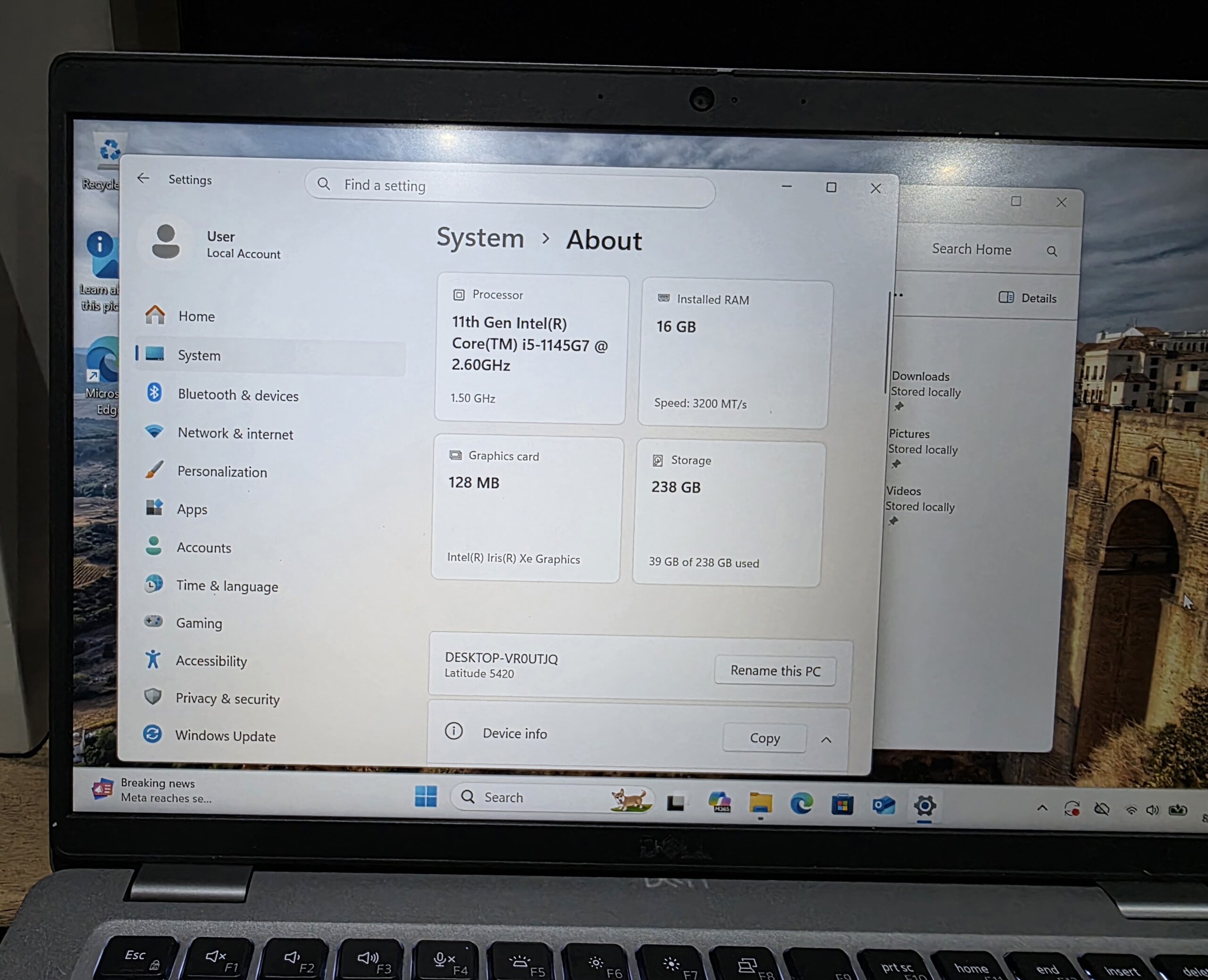Viewport: 1208px width, 980px height.
Task: Show hidden system tray icons
Action: (x=1042, y=808)
